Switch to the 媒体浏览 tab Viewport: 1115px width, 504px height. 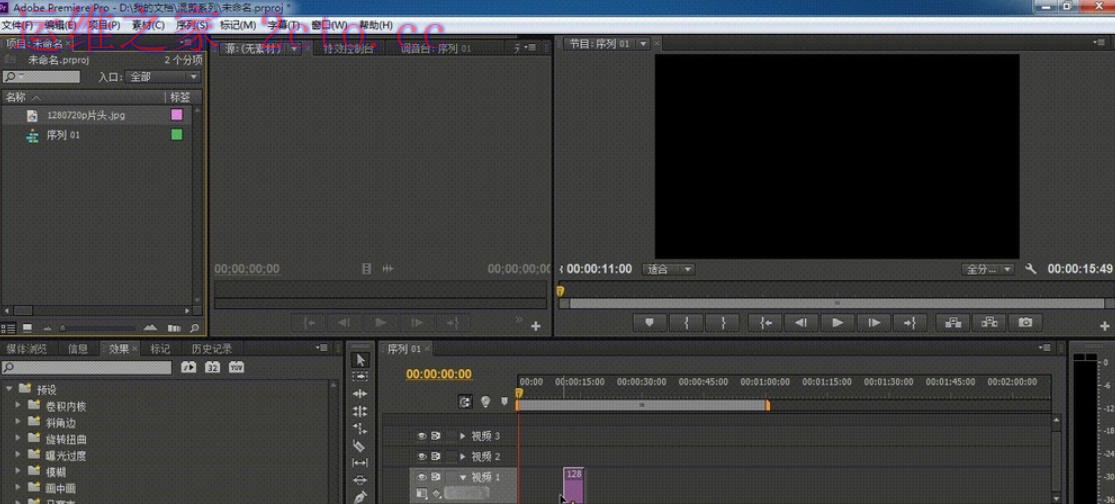[26, 348]
